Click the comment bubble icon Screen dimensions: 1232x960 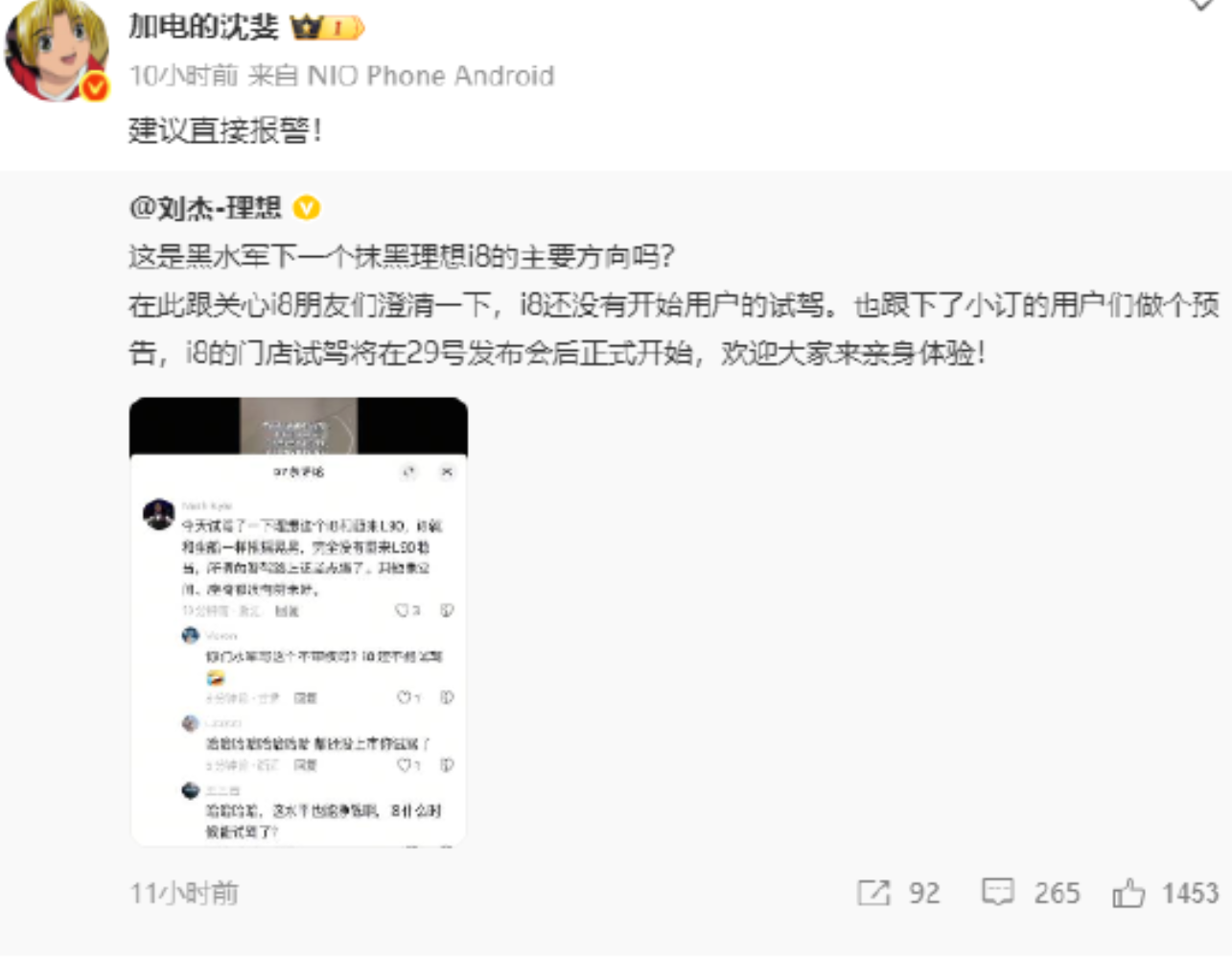pyautogui.click(x=997, y=893)
